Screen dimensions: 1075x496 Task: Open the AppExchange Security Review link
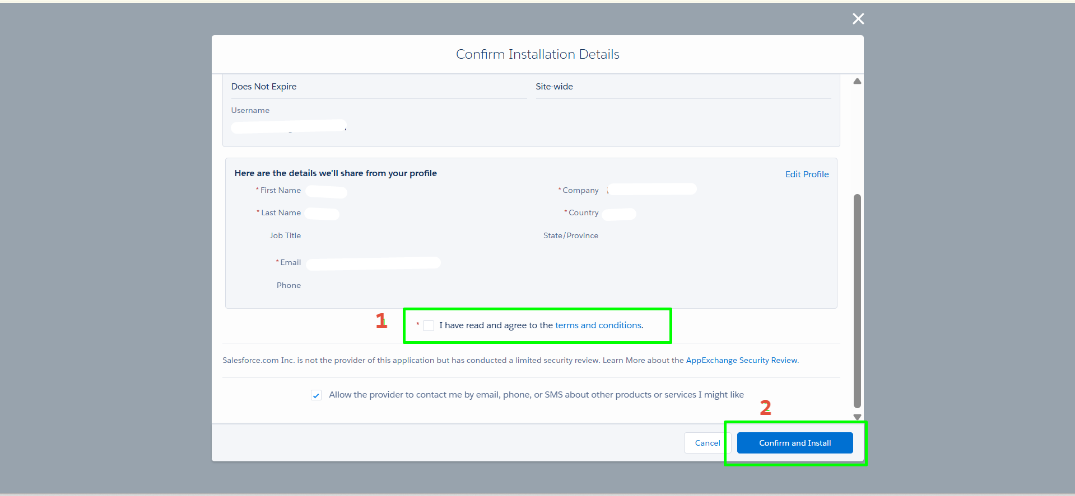pos(741,360)
